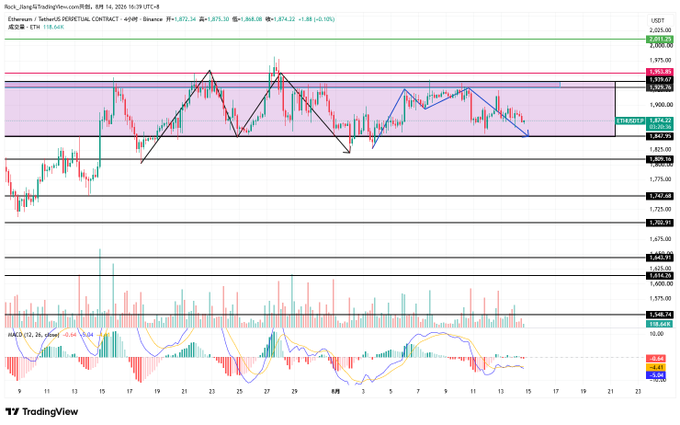
Task: Click the +1.88 (+0.10%) change value
Action: click(x=317, y=19)
